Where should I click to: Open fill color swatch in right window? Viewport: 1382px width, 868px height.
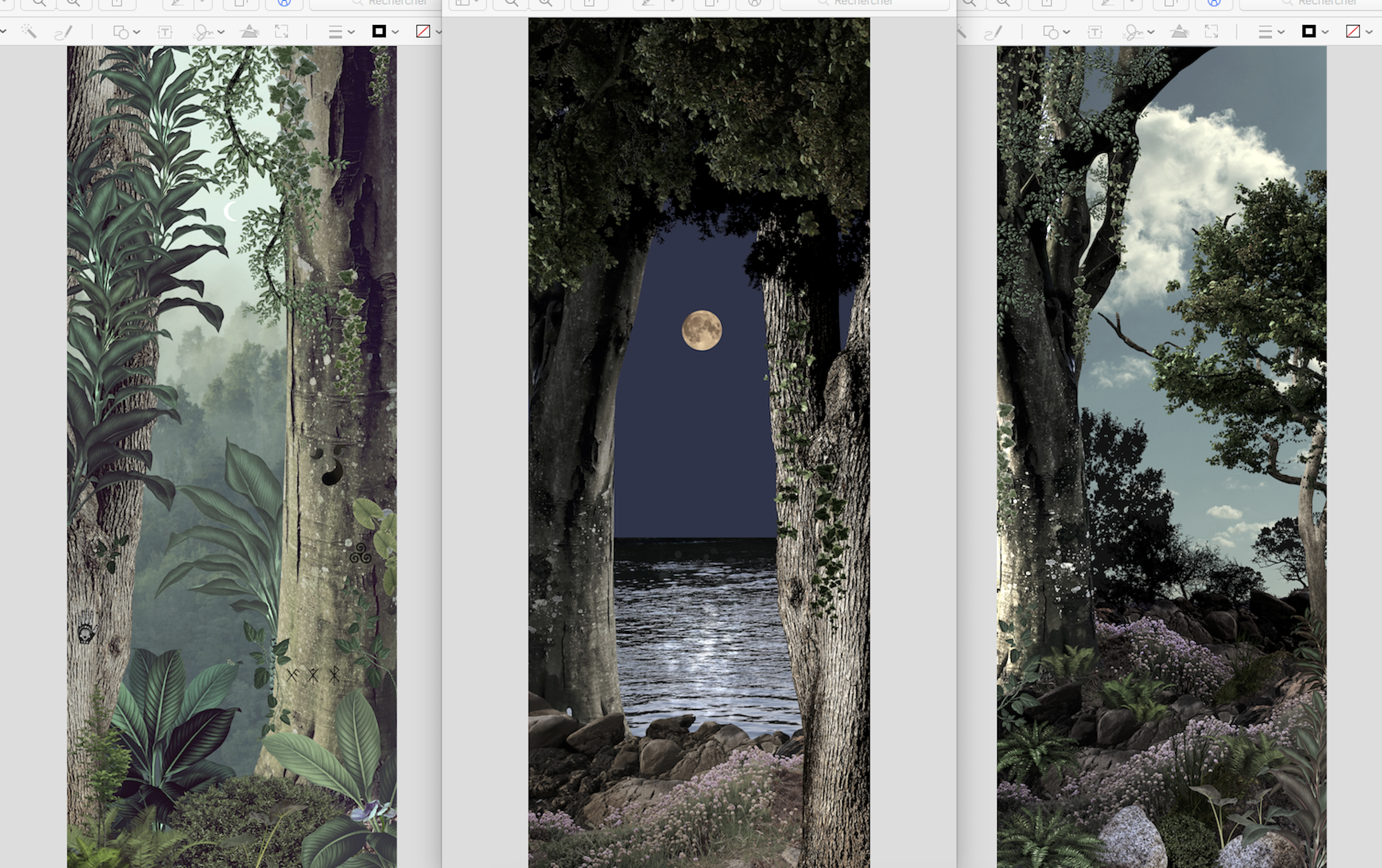click(1353, 31)
